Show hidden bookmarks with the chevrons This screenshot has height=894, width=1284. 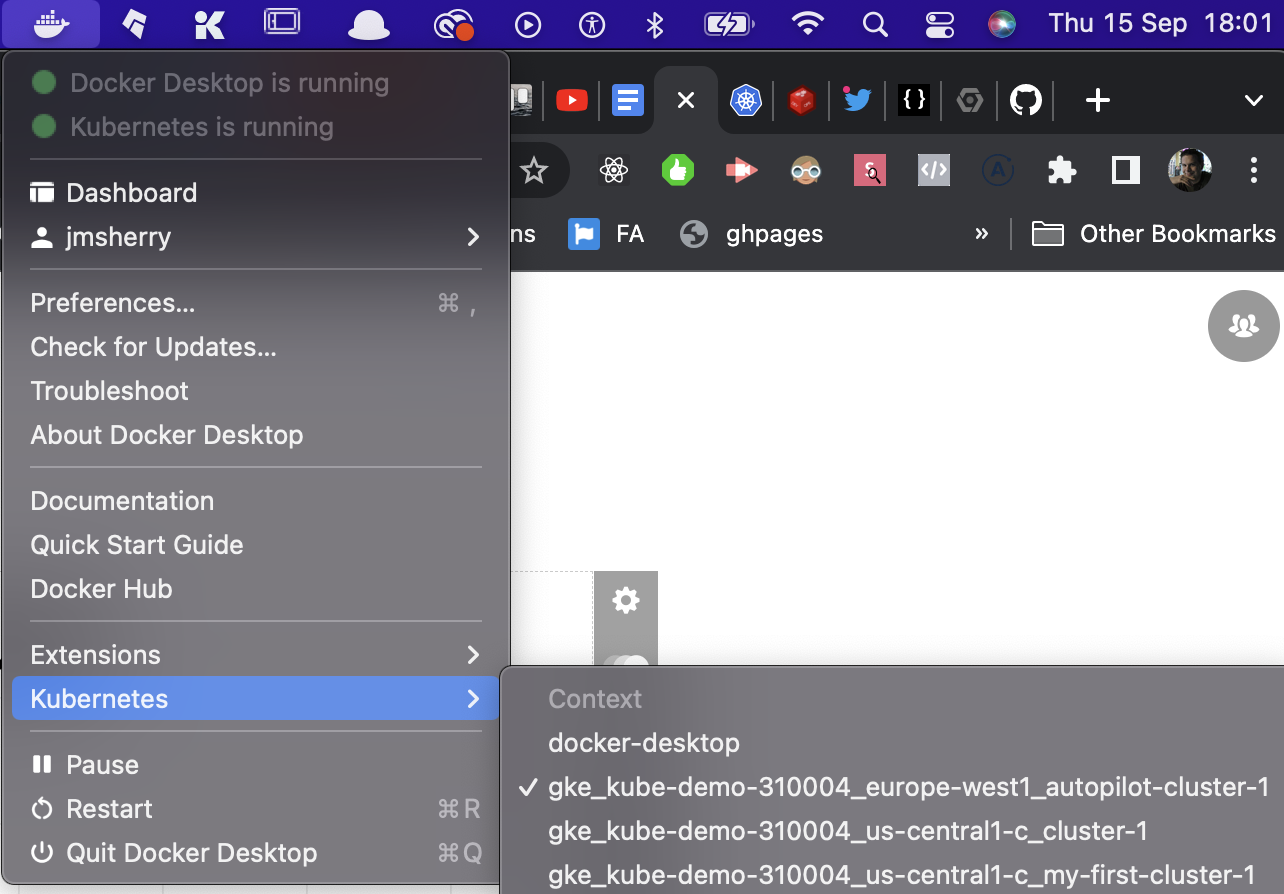pos(981,234)
